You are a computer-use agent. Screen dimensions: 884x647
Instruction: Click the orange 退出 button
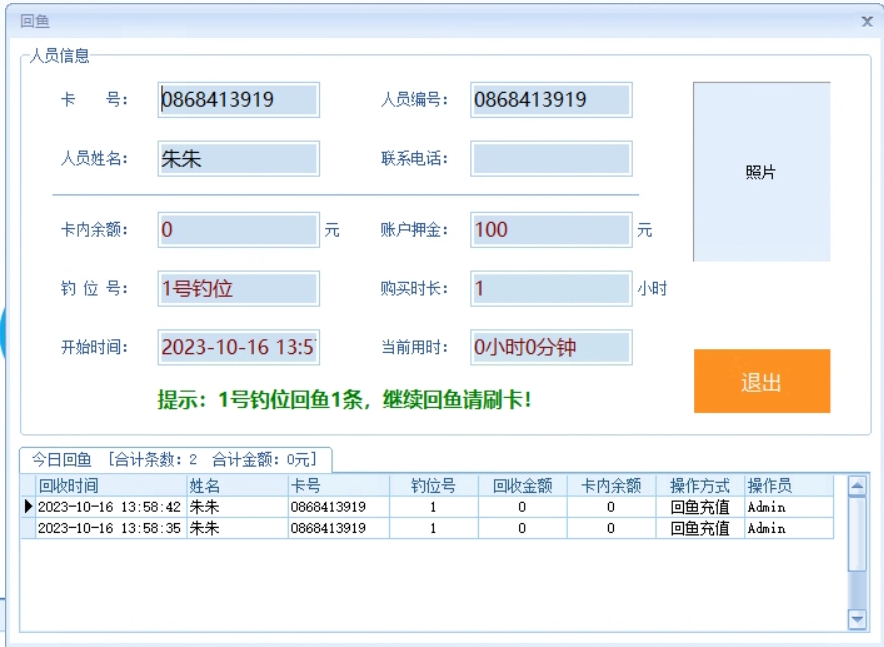click(x=761, y=381)
